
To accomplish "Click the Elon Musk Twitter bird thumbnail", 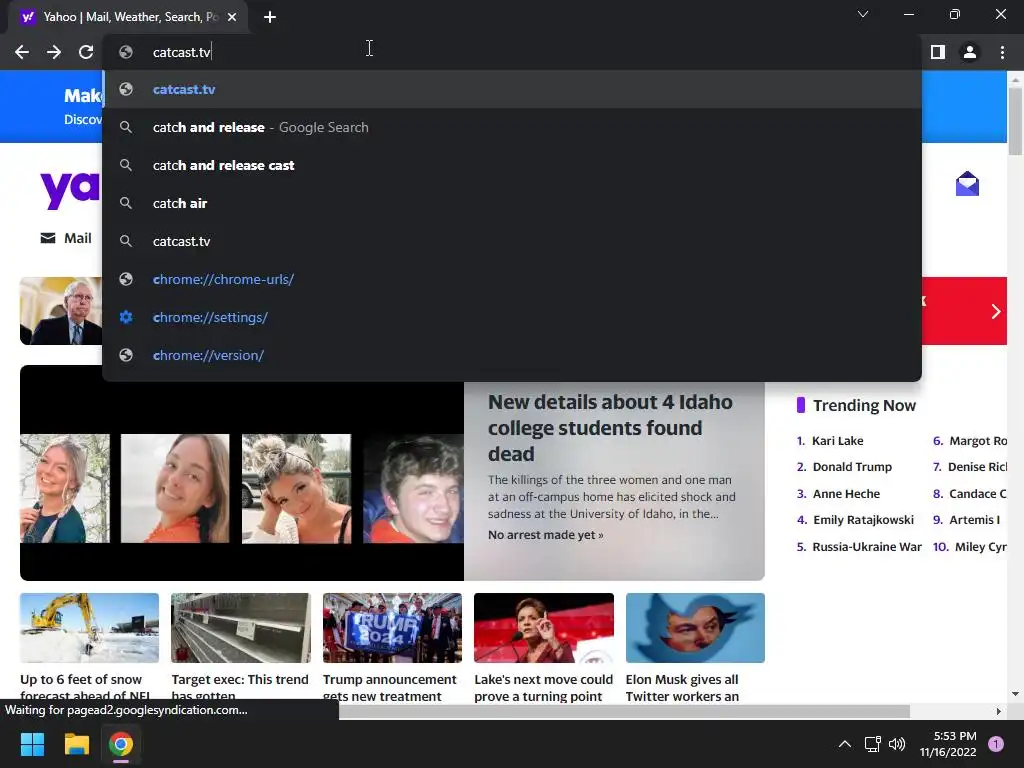I will (695, 628).
